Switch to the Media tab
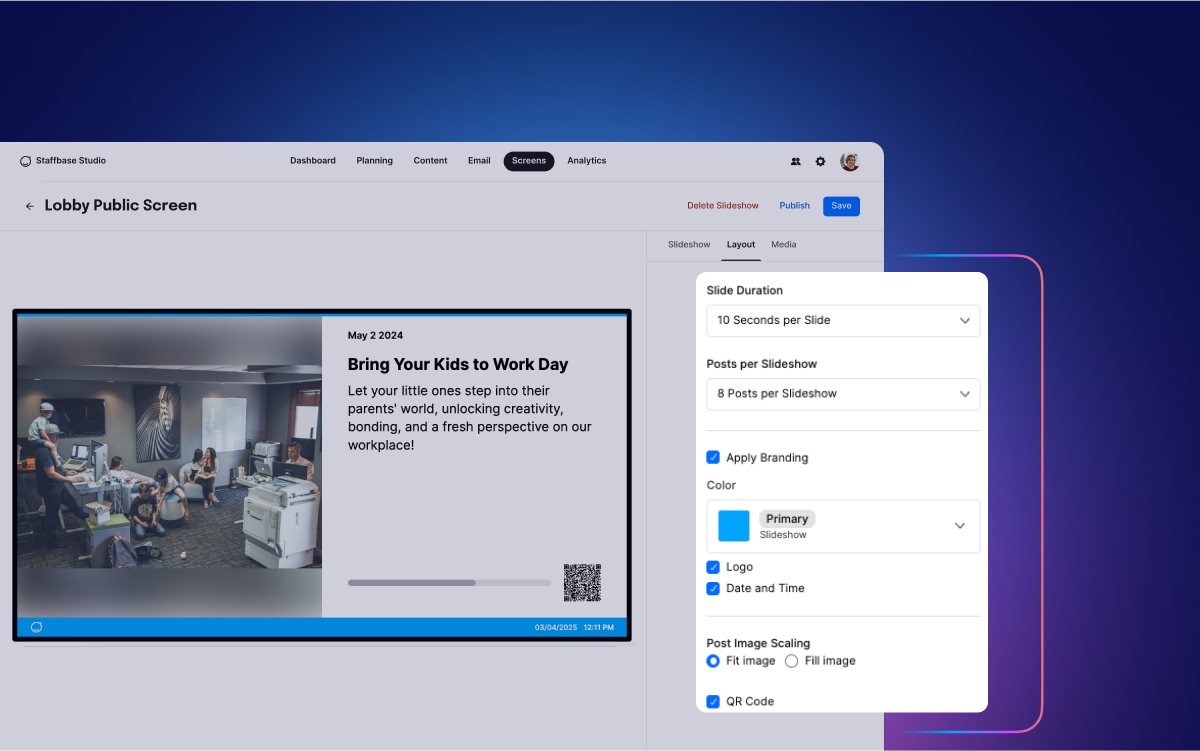The image size is (1200, 751). pos(783,245)
